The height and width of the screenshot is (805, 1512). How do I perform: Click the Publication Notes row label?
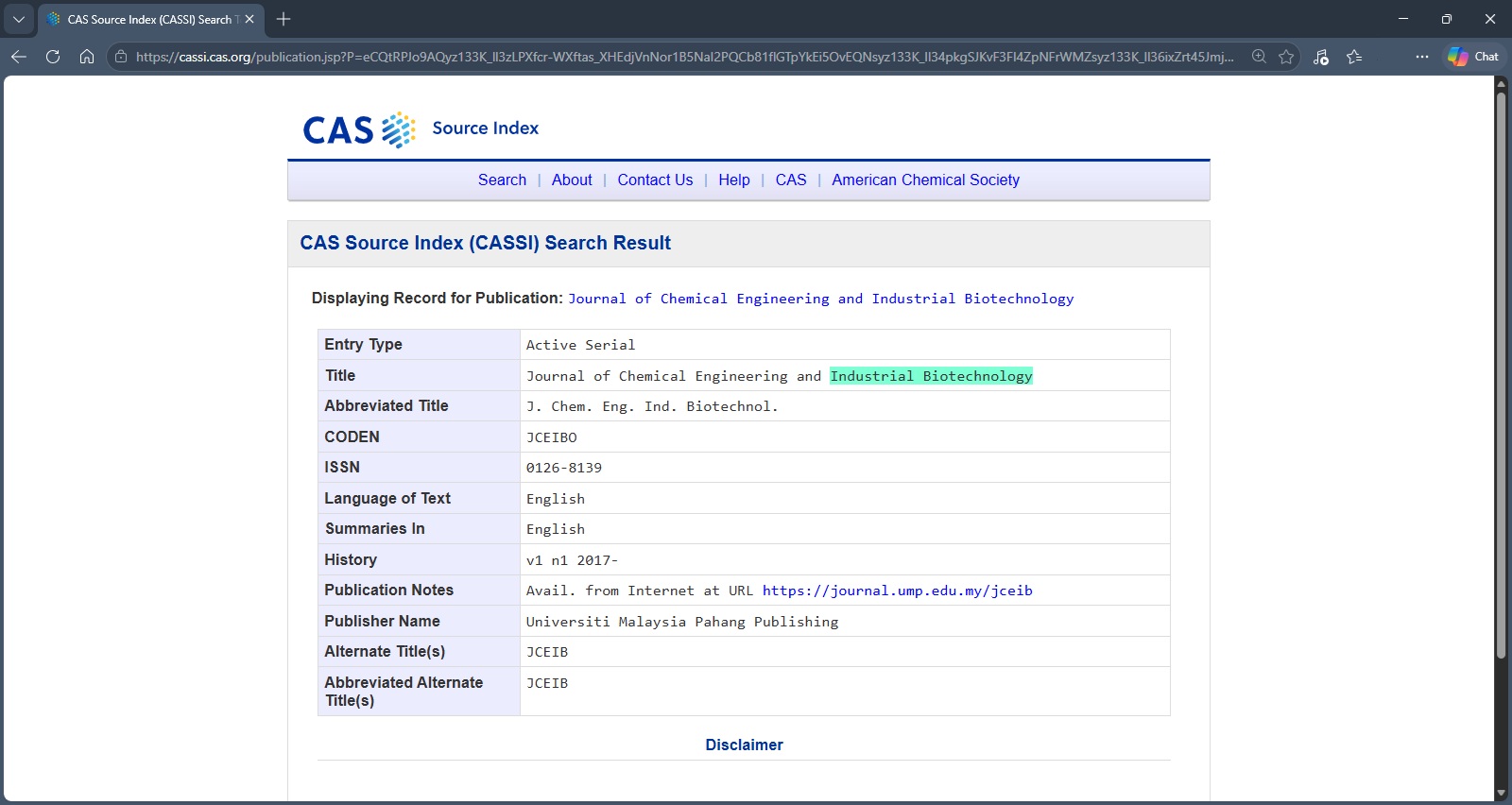point(388,590)
